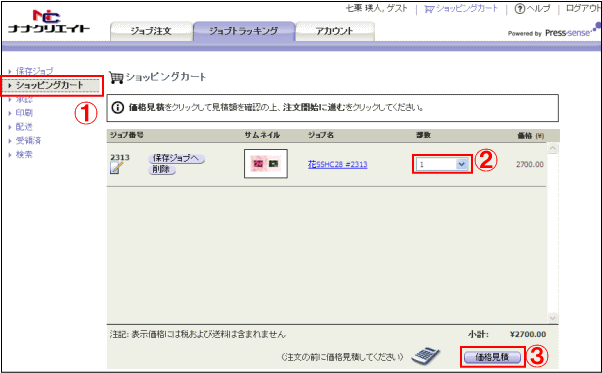Click the ショッピングカート link in the header
Screen dimensions: 602x373
coord(467,8)
